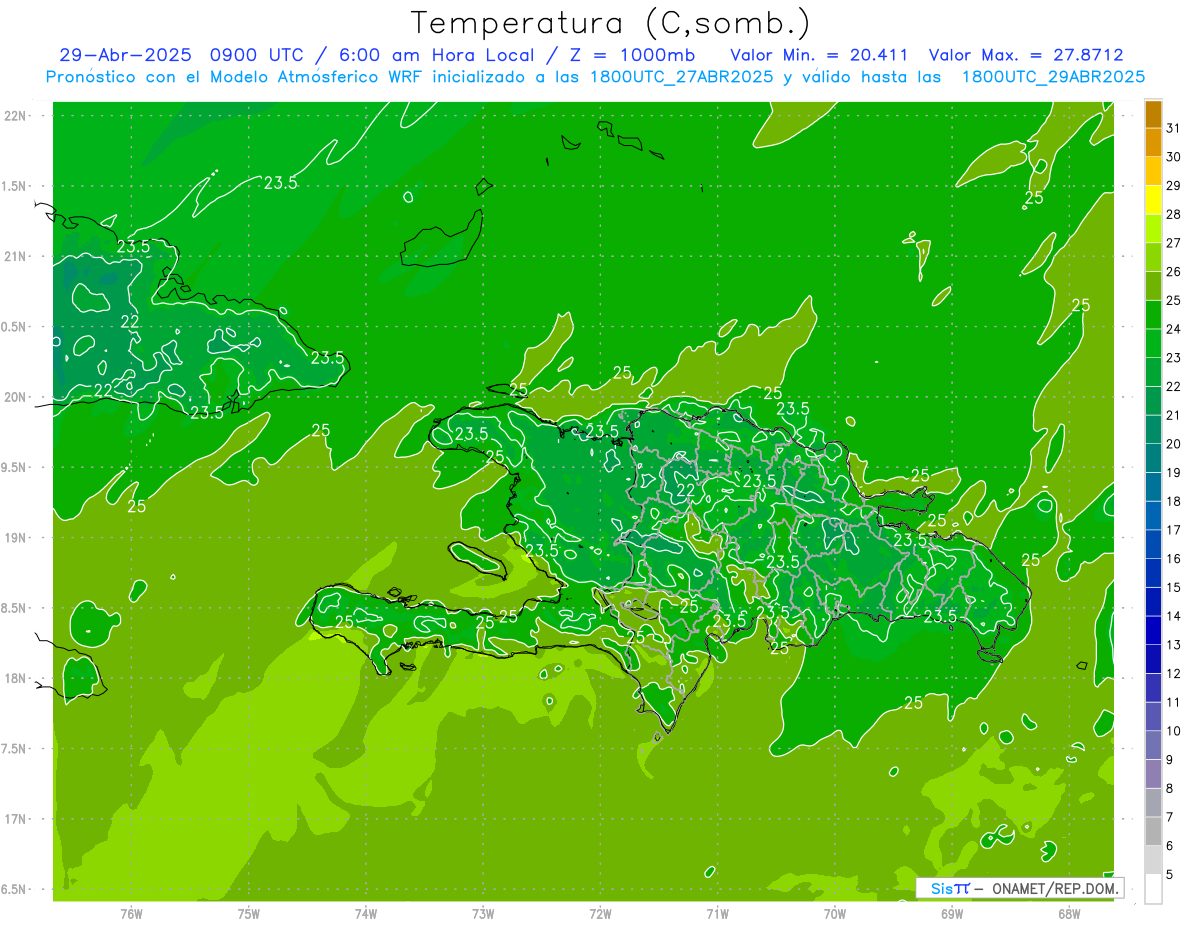Click the dark blue swatch between 13 and 14

click(1153, 630)
